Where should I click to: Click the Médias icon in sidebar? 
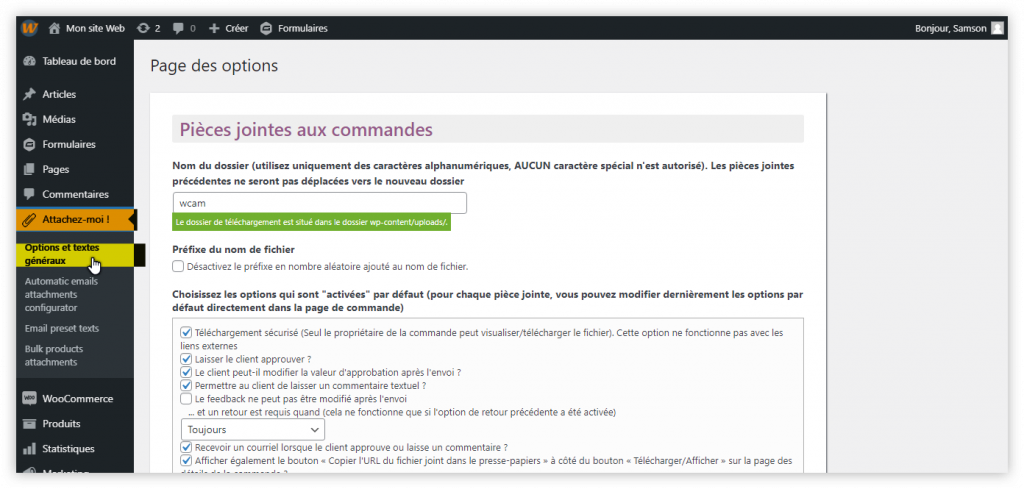29,119
